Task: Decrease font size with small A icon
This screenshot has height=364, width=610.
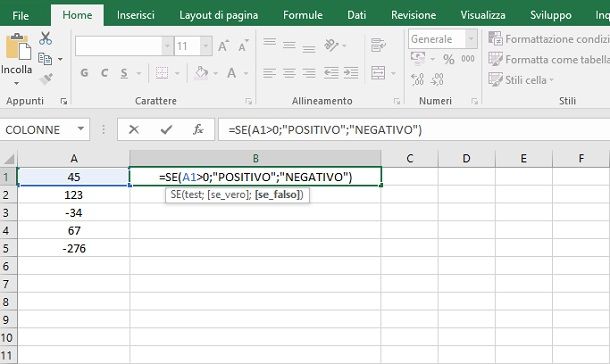Action: (243, 46)
